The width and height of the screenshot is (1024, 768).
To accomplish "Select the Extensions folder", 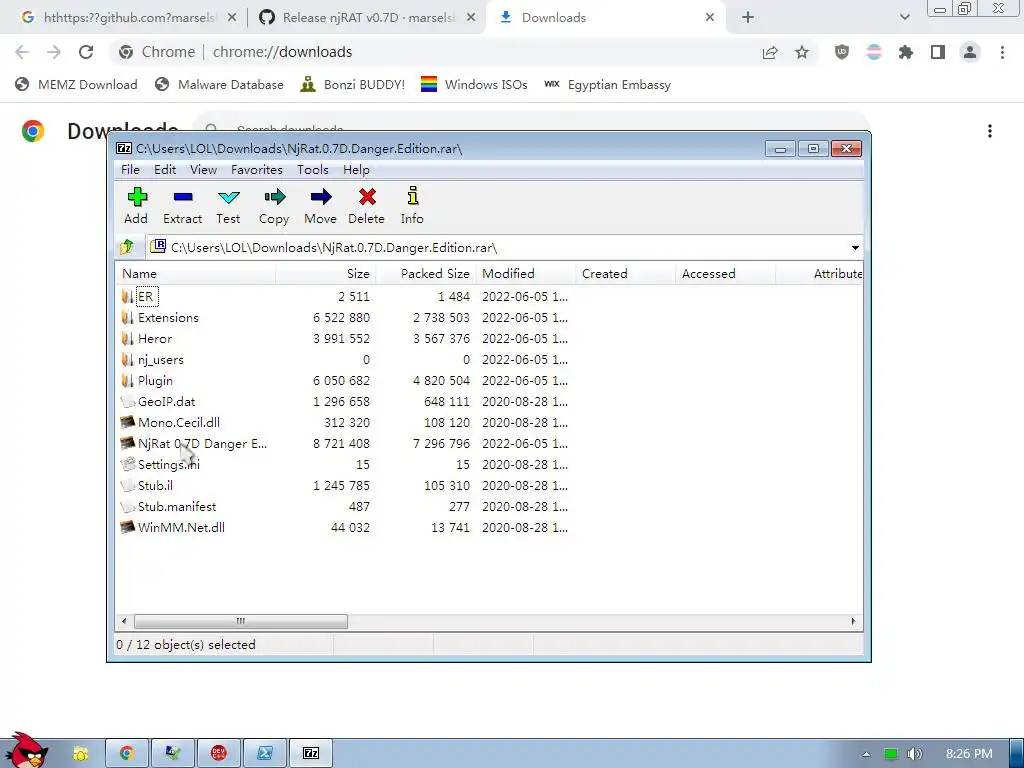I will (x=168, y=317).
